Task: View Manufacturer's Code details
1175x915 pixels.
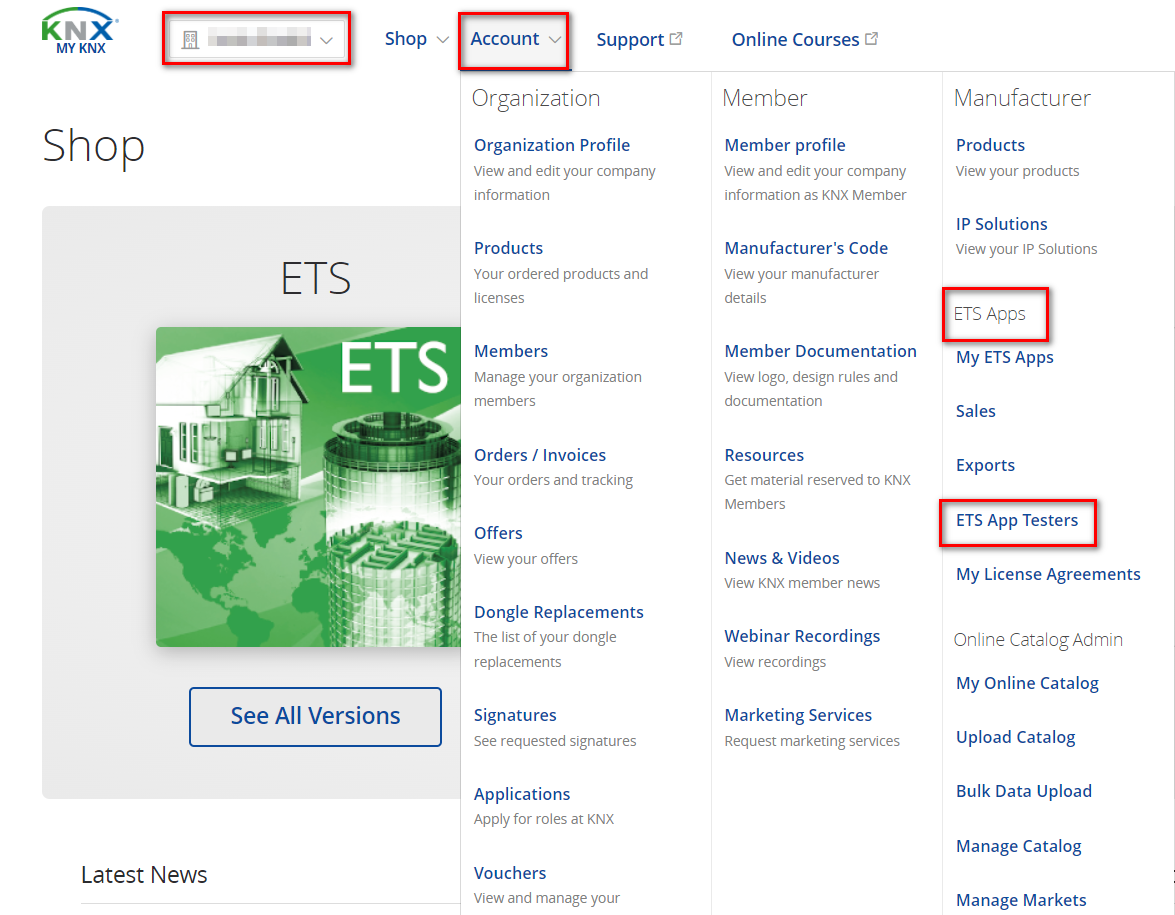Action: point(806,248)
